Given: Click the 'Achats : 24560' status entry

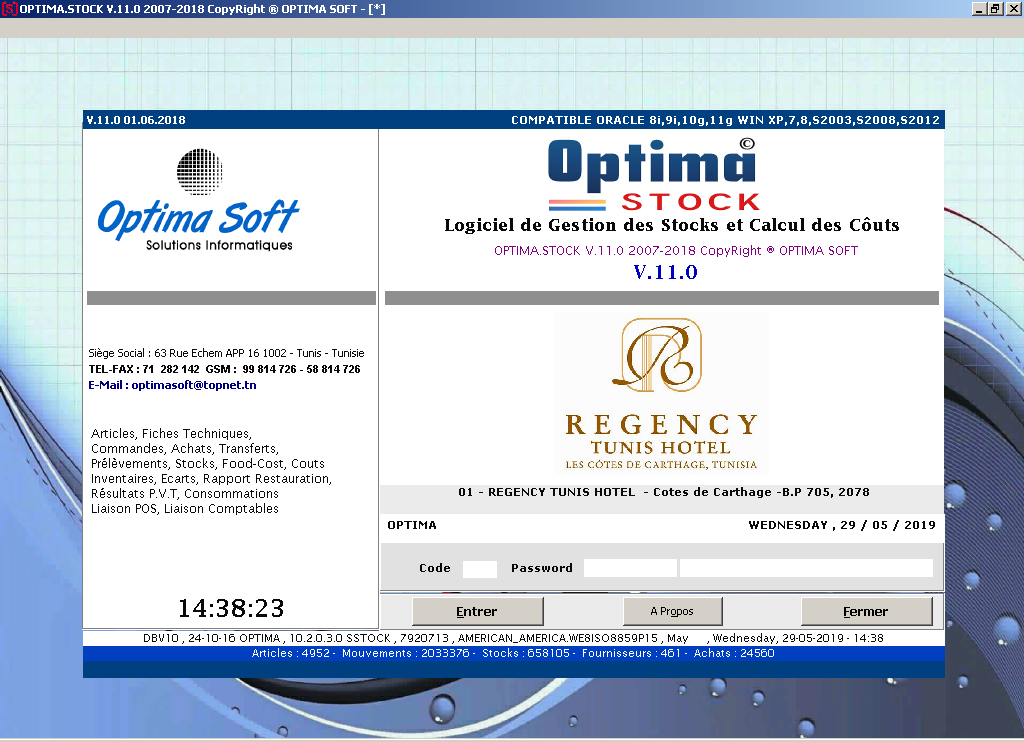Looking at the screenshot, I should (734, 653).
